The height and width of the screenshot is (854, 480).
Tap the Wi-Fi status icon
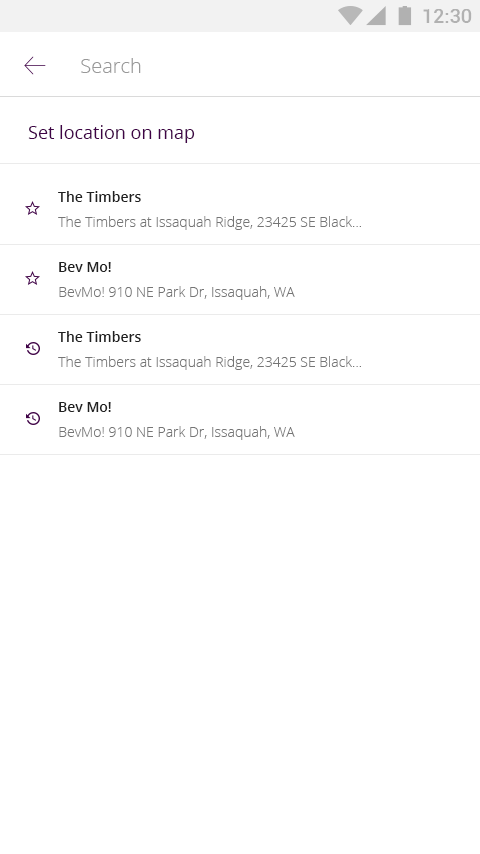coord(349,16)
